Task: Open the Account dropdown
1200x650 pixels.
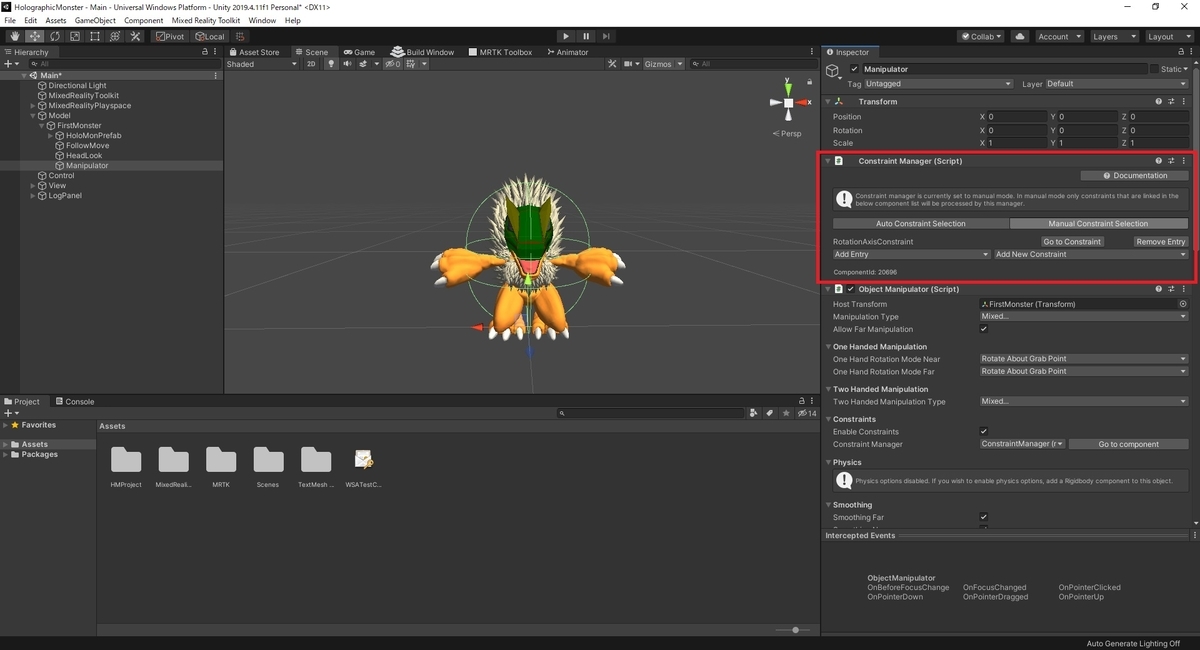Action: [1058, 36]
